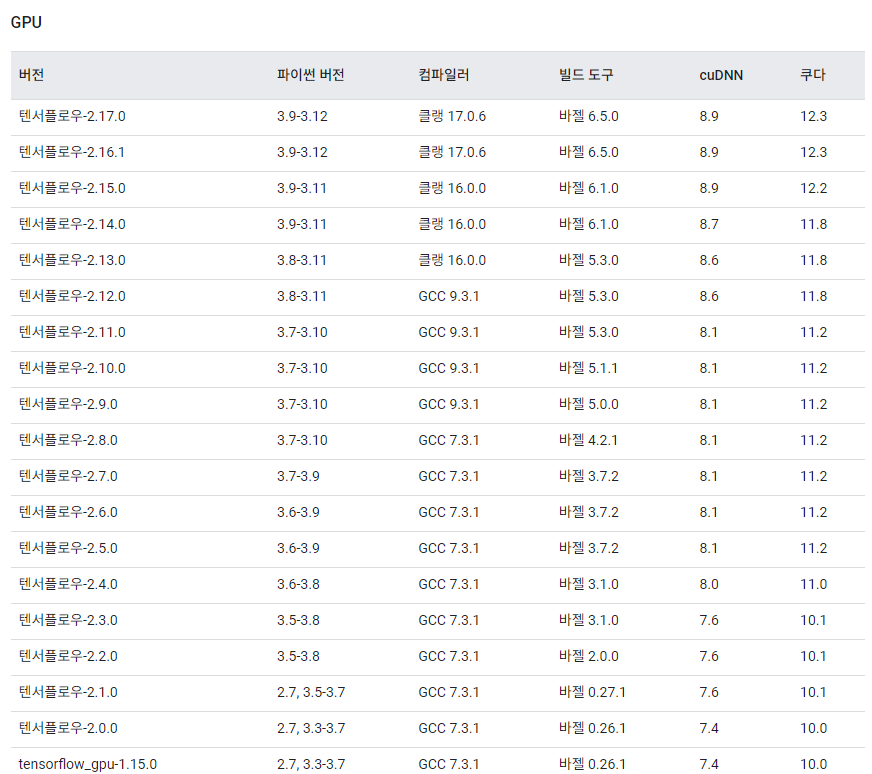This screenshot has width=872, height=774.
Task: Select the 텐서플로우-2.13.0 version cell
Action: (72, 260)
